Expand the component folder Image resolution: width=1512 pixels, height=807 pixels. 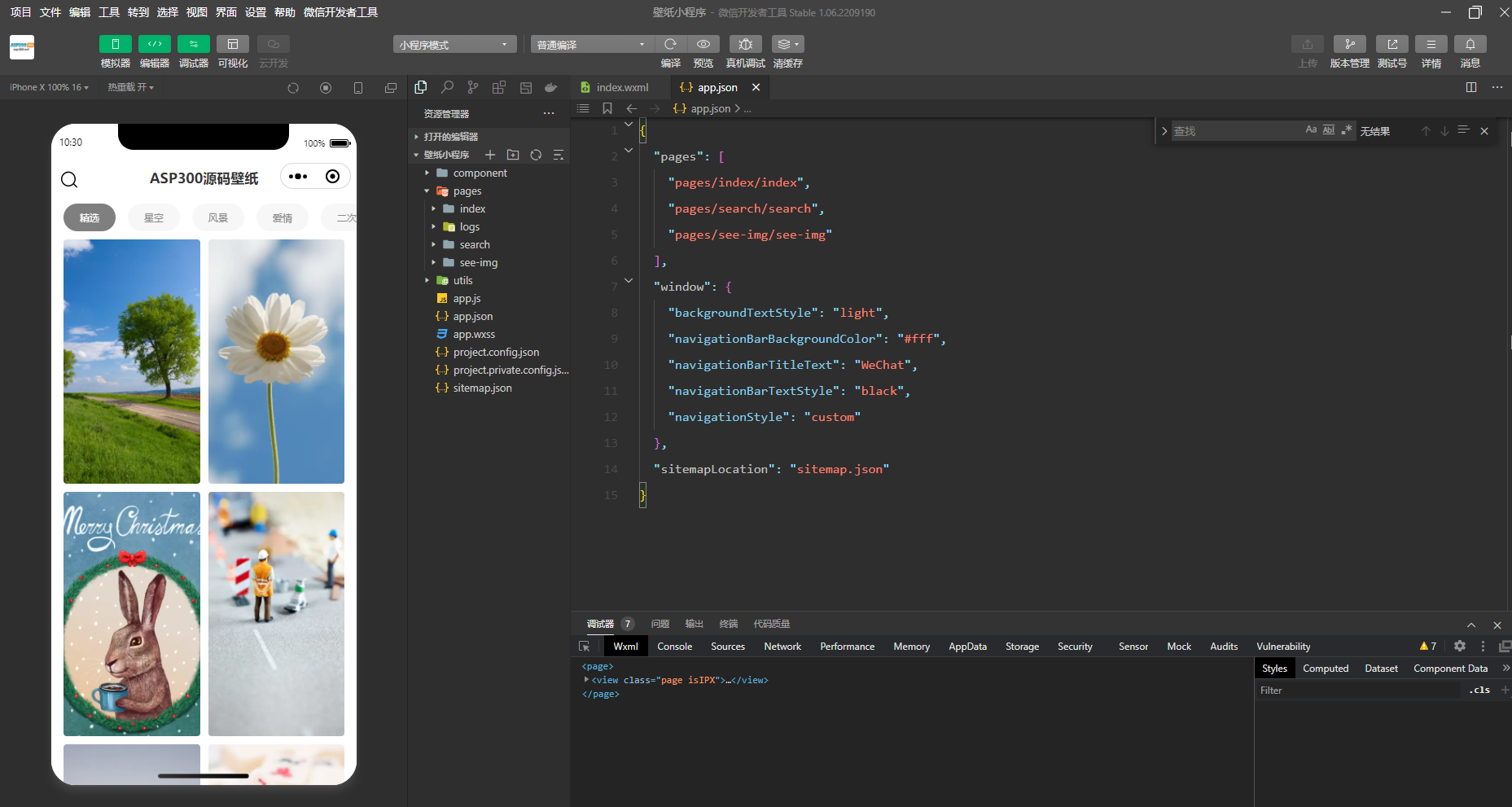coord(480,173)
